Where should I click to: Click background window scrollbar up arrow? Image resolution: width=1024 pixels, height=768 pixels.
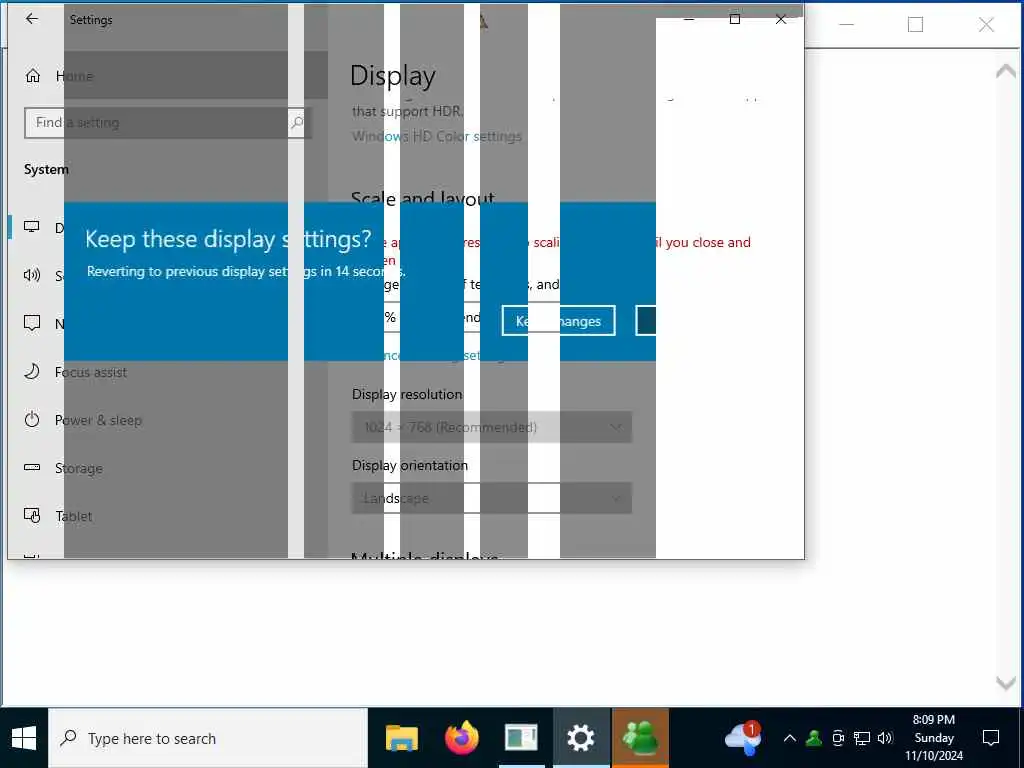click(x=1006, y=71)
